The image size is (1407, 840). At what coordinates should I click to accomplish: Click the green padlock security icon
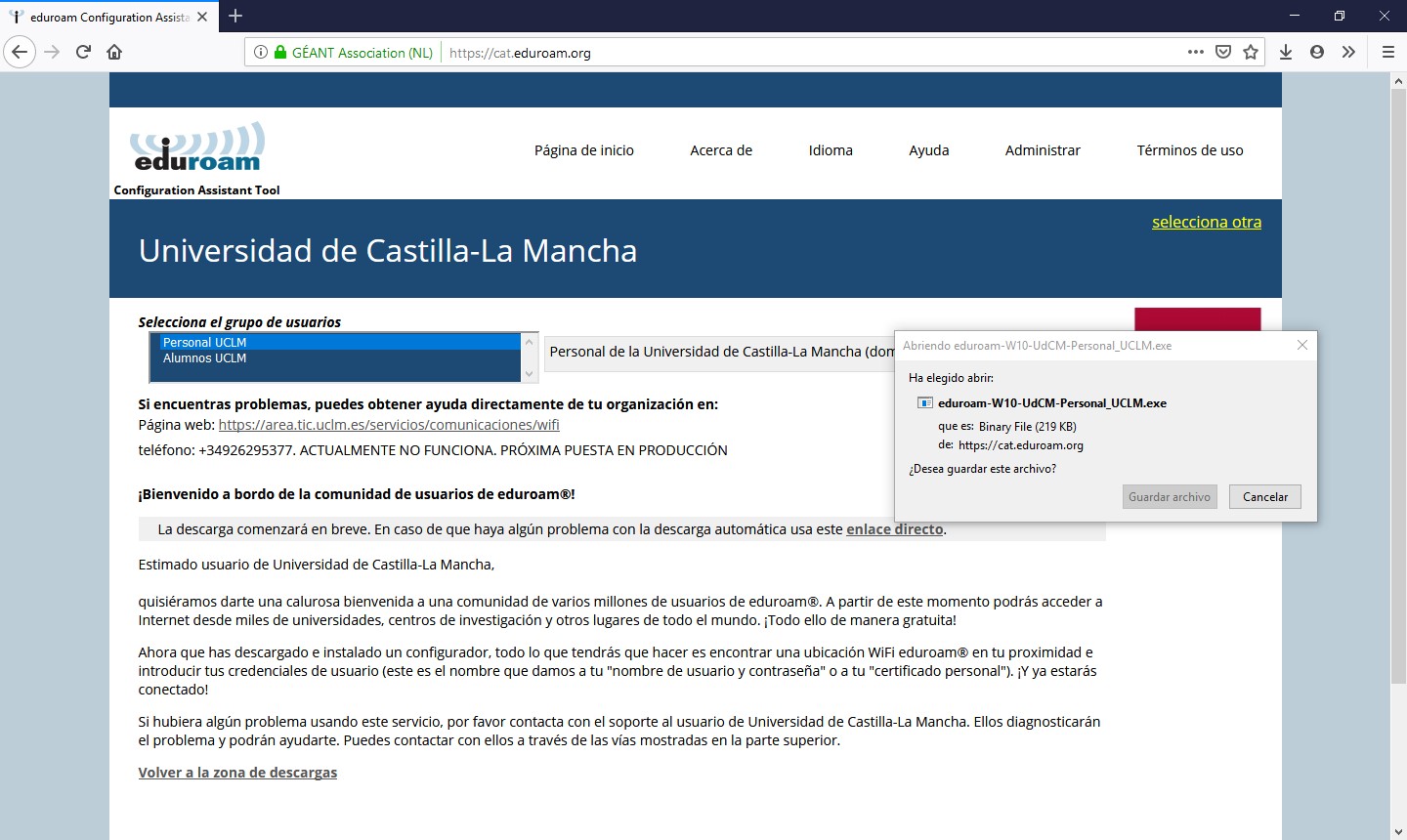[x=280, y=53]
